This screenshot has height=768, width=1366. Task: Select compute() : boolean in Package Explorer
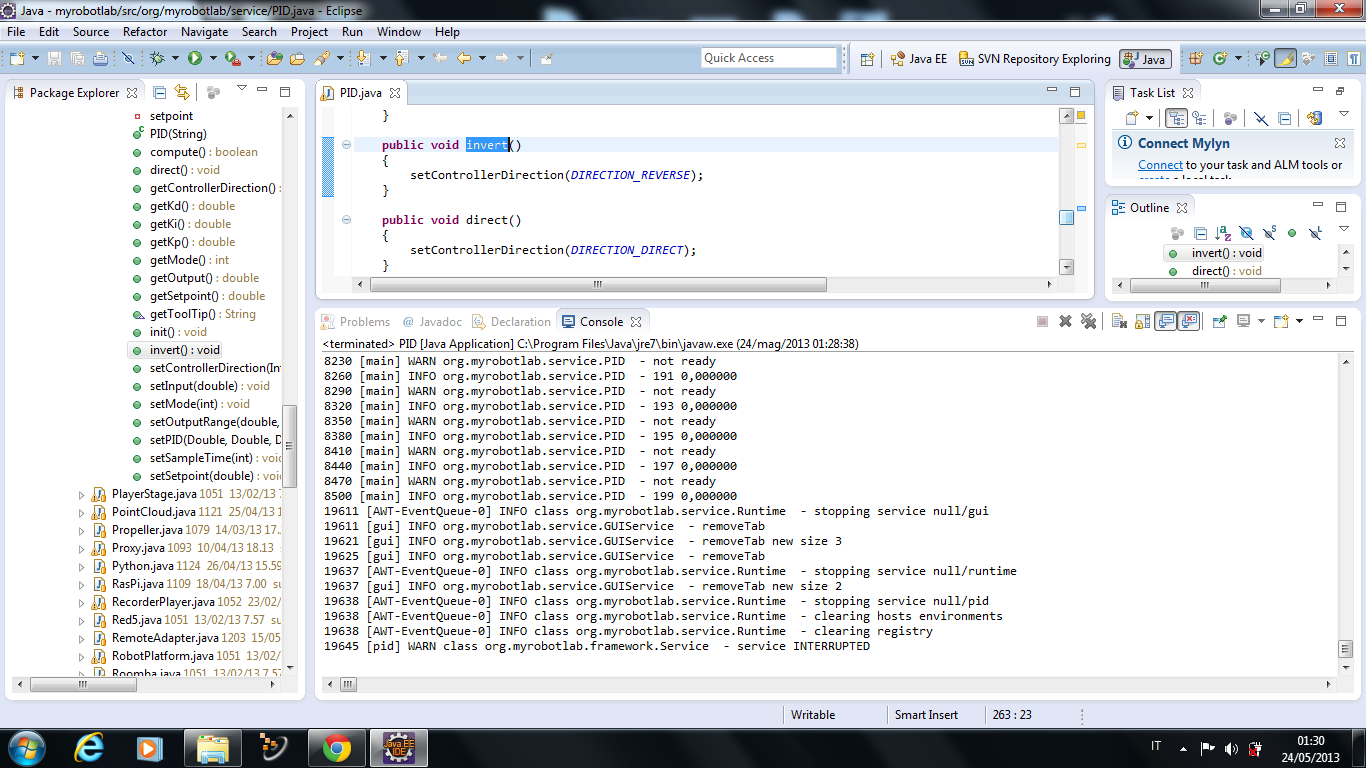point(204,152)
